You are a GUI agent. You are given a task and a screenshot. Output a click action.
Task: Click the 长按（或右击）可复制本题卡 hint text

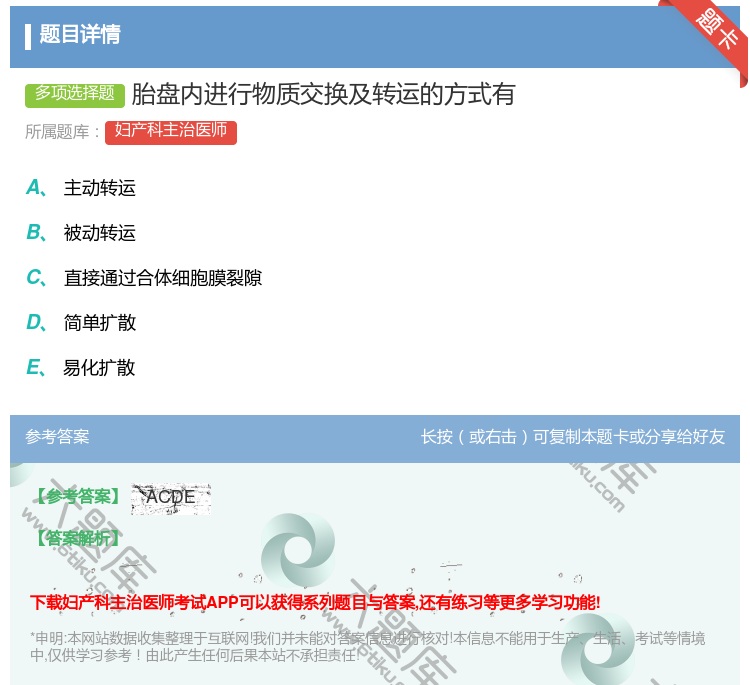coord(573,437)
